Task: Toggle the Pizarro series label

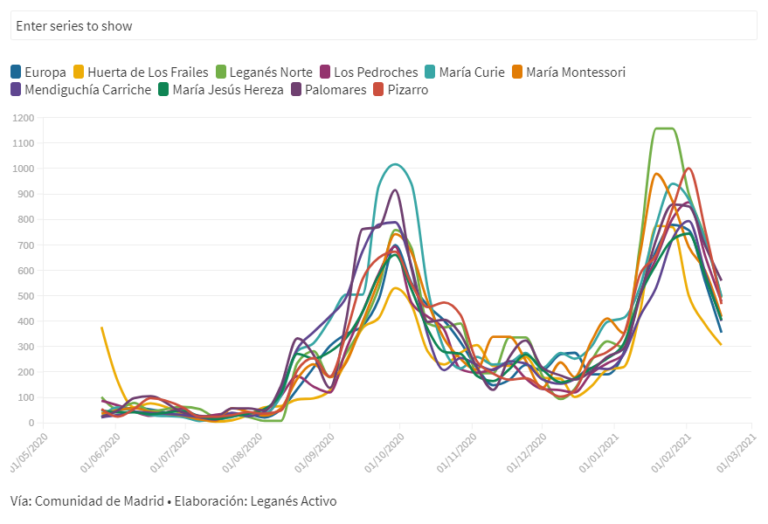Action: click(408, 90)
